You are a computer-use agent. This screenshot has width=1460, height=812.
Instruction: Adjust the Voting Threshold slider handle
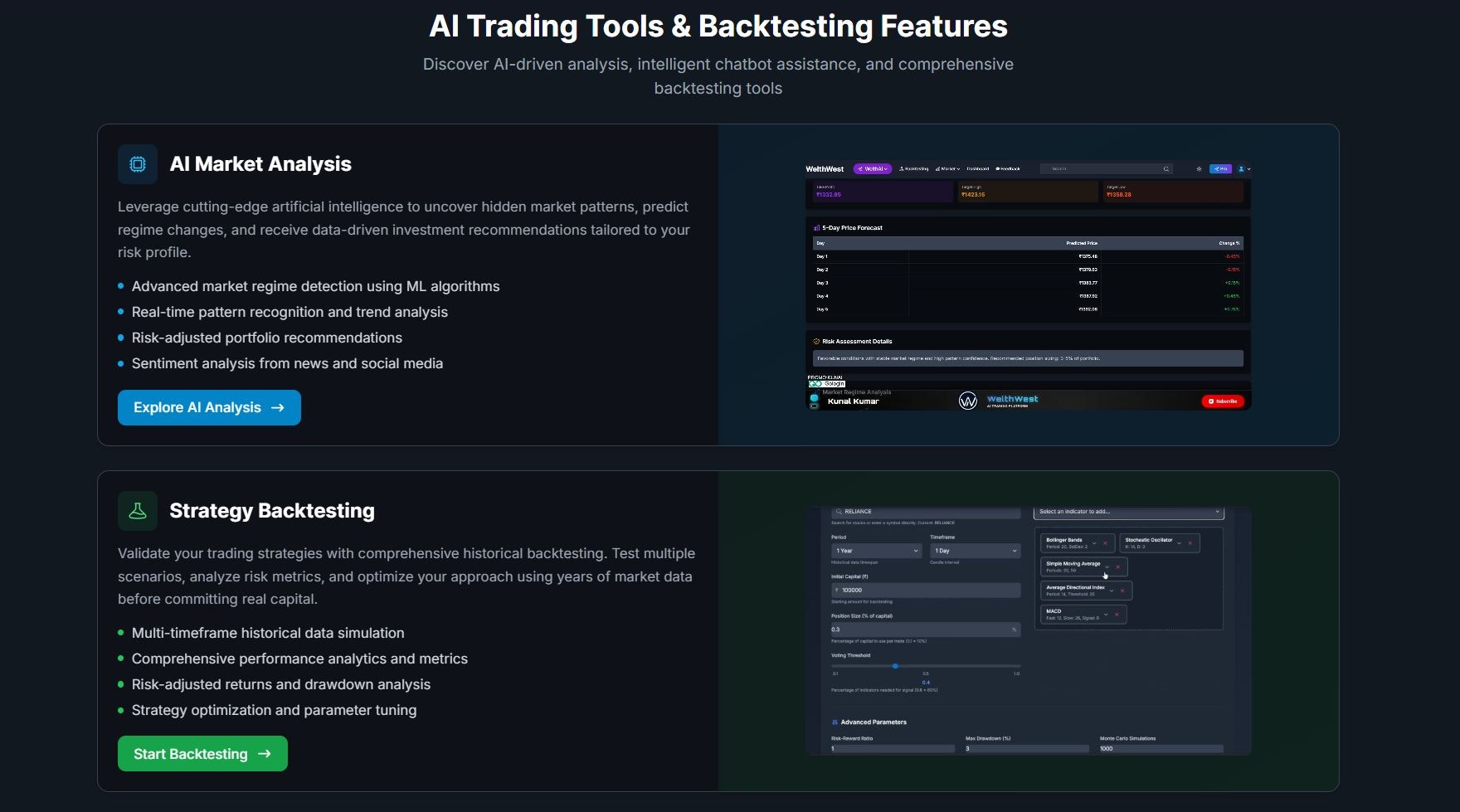(x=895, y=666)
